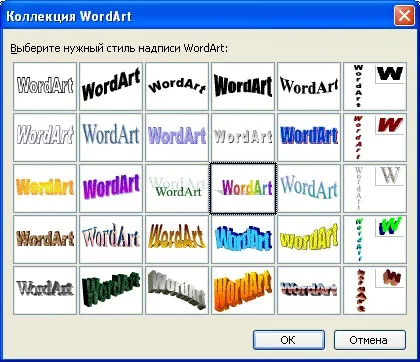Select dark red vertical WordArt style
The width and height of the screenshot is (420, 362).
[x=375, y=137]
